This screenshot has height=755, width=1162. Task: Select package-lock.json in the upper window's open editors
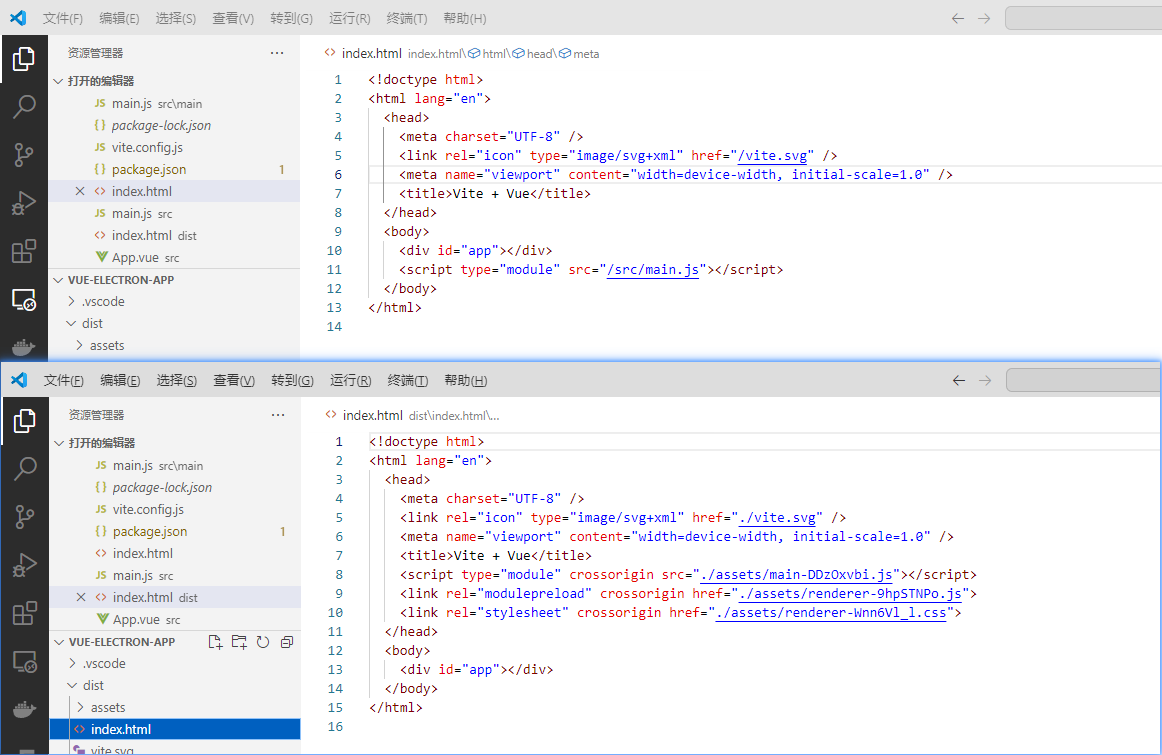(x=161, y=125)
